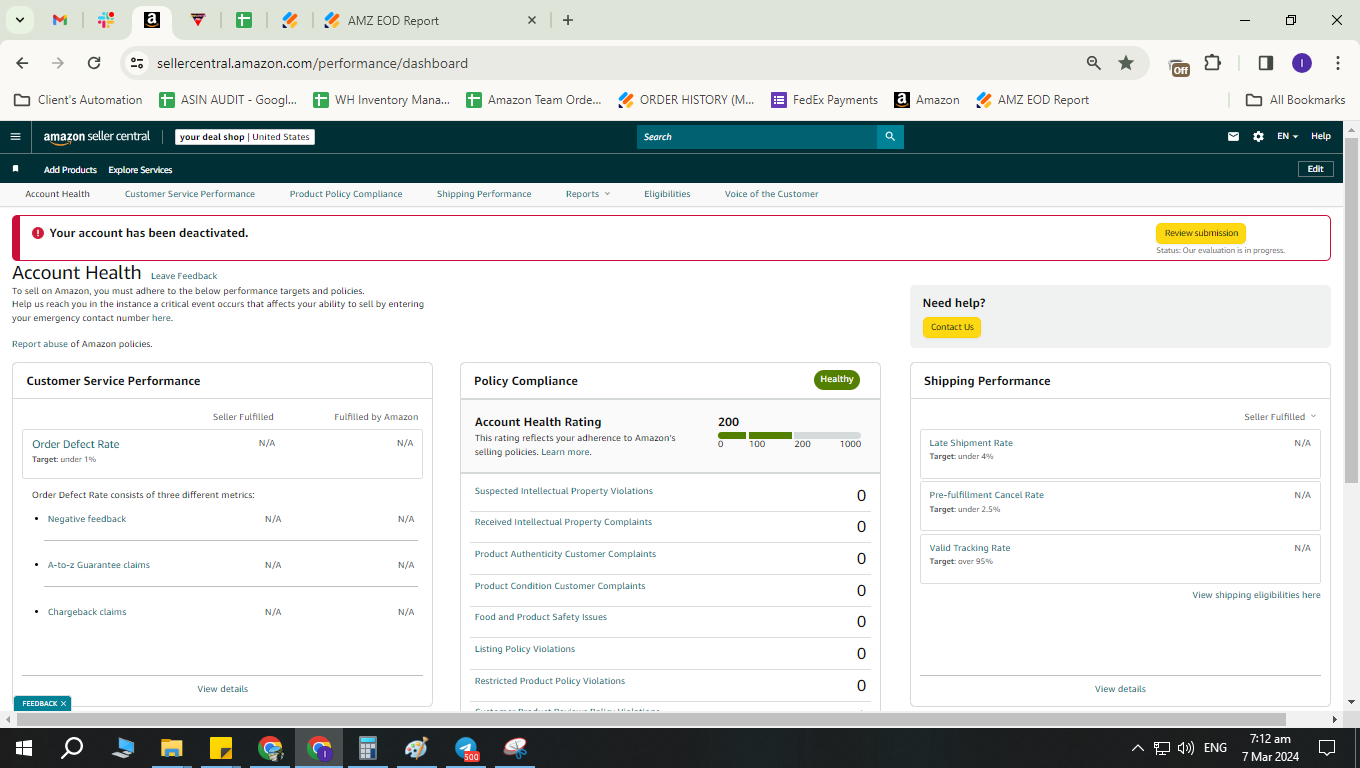Toggle the browser side panel icon
This screenshot has height=768, width=1360.
click(x=1265, y=63)
